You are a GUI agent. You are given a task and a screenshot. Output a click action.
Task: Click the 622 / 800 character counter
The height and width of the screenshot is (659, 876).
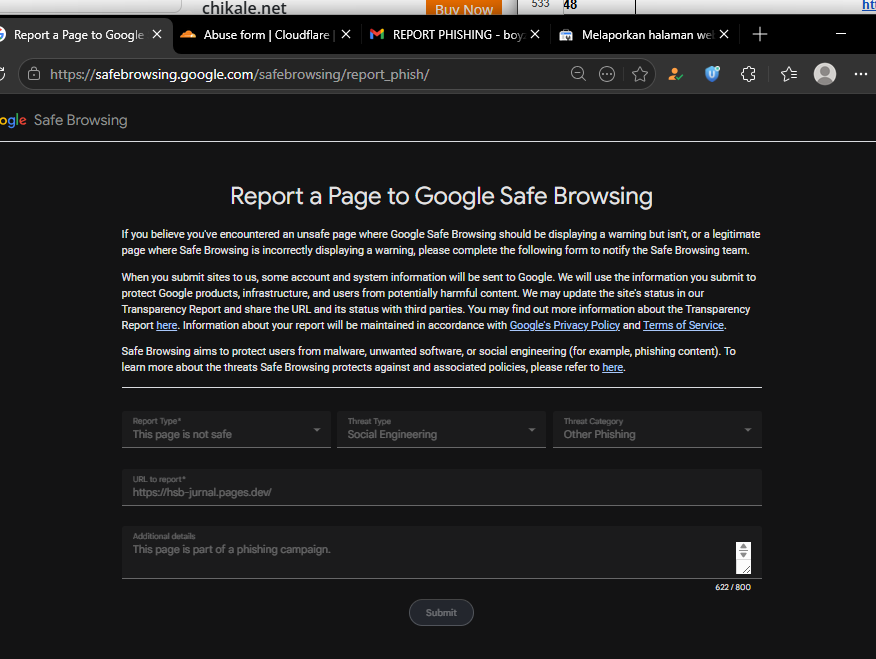[733, 587]
